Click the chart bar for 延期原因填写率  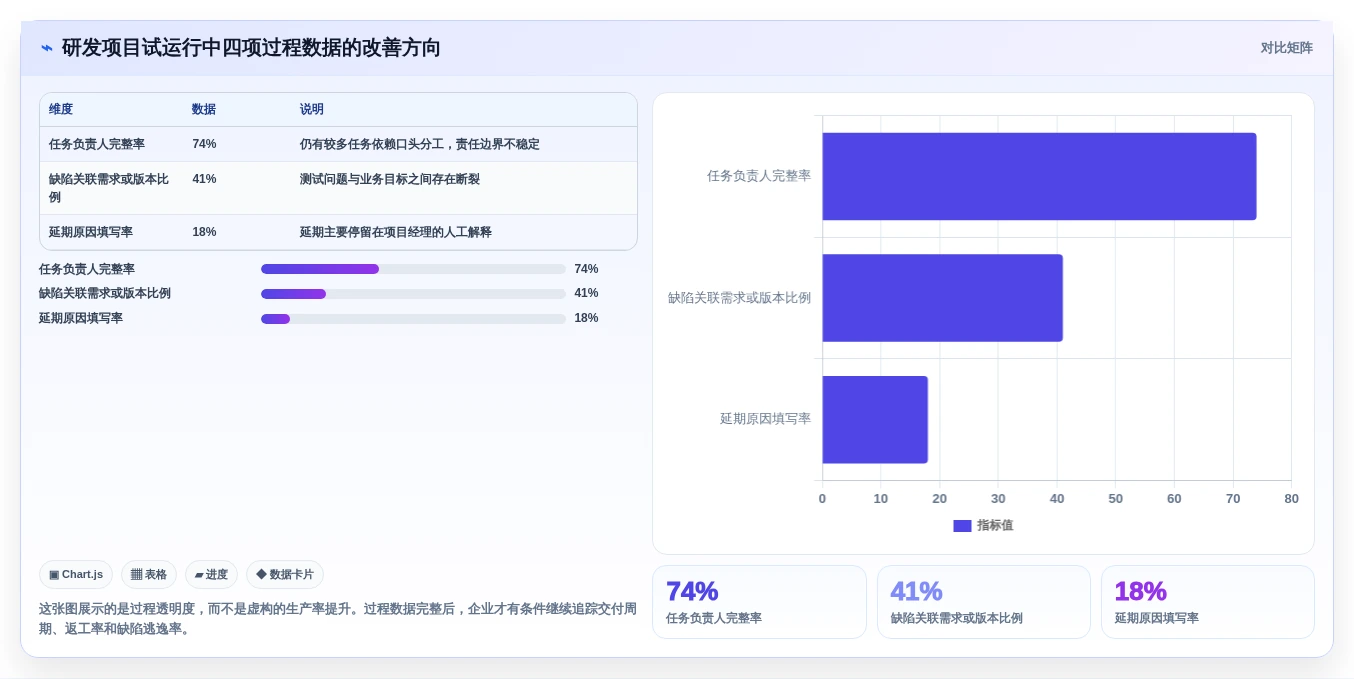pos(875,419)
